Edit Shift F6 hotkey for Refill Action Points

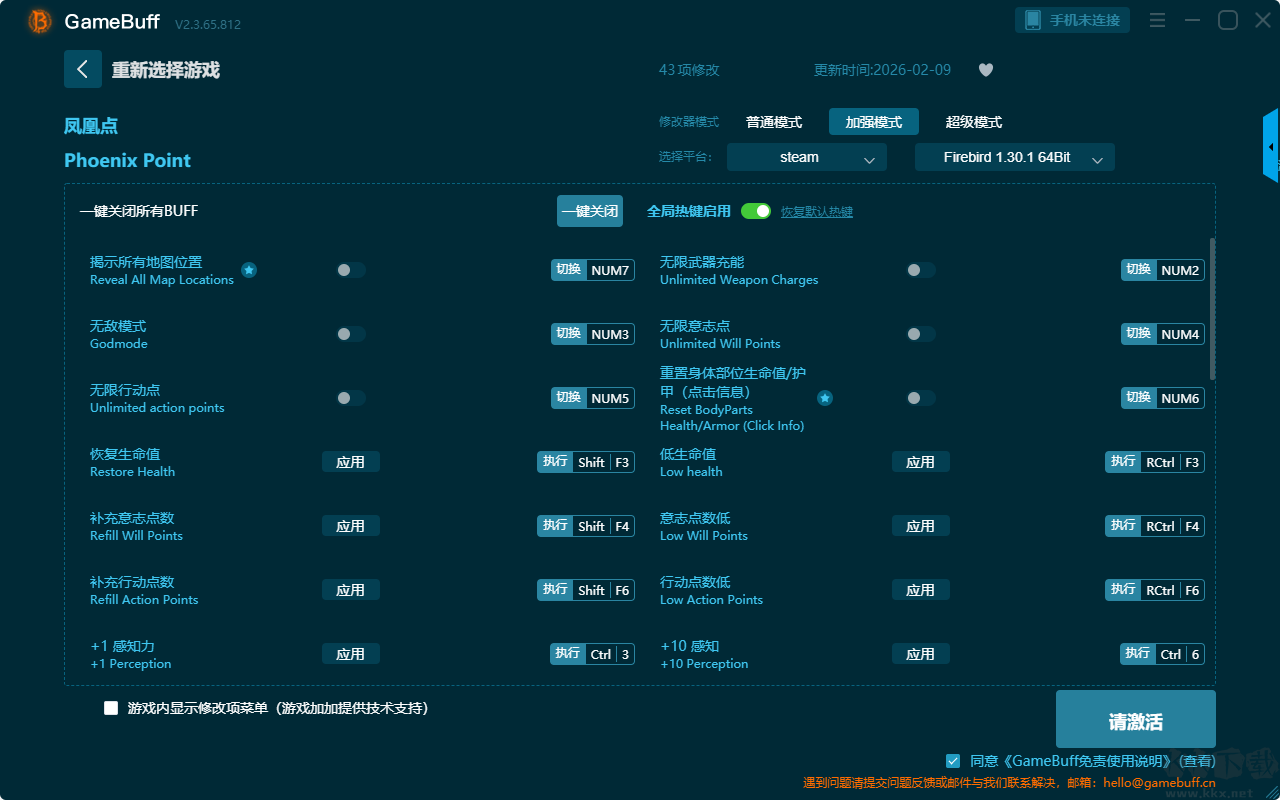click(x=586, y=590)
